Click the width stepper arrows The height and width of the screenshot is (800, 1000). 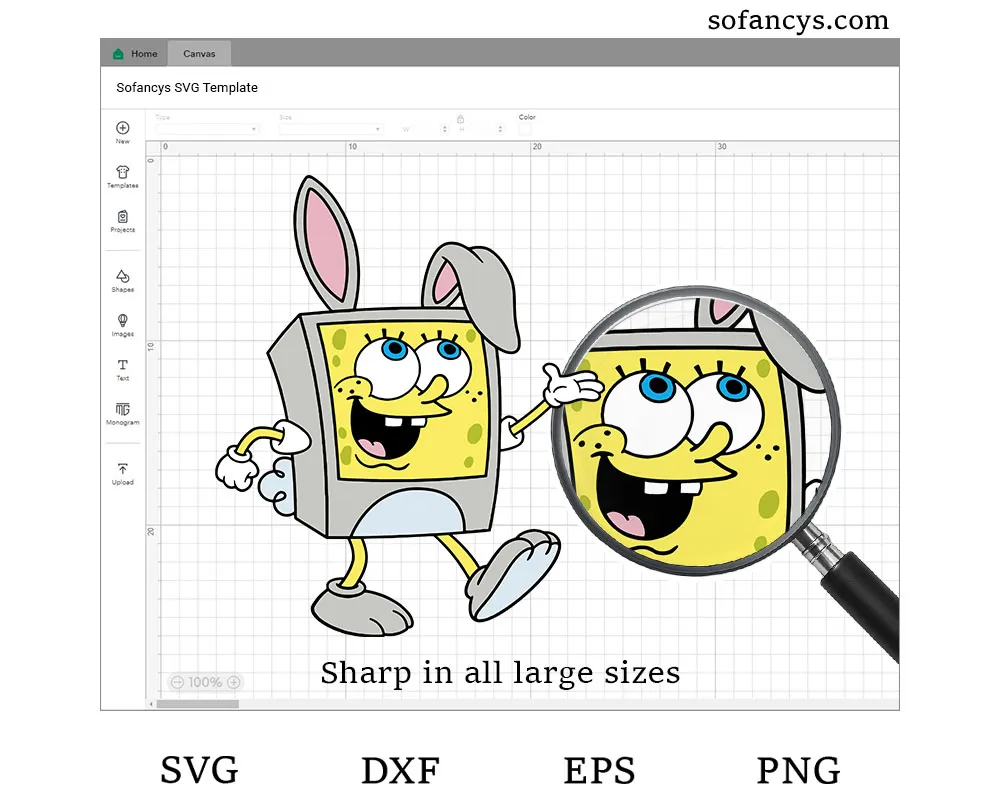[444, 129]
